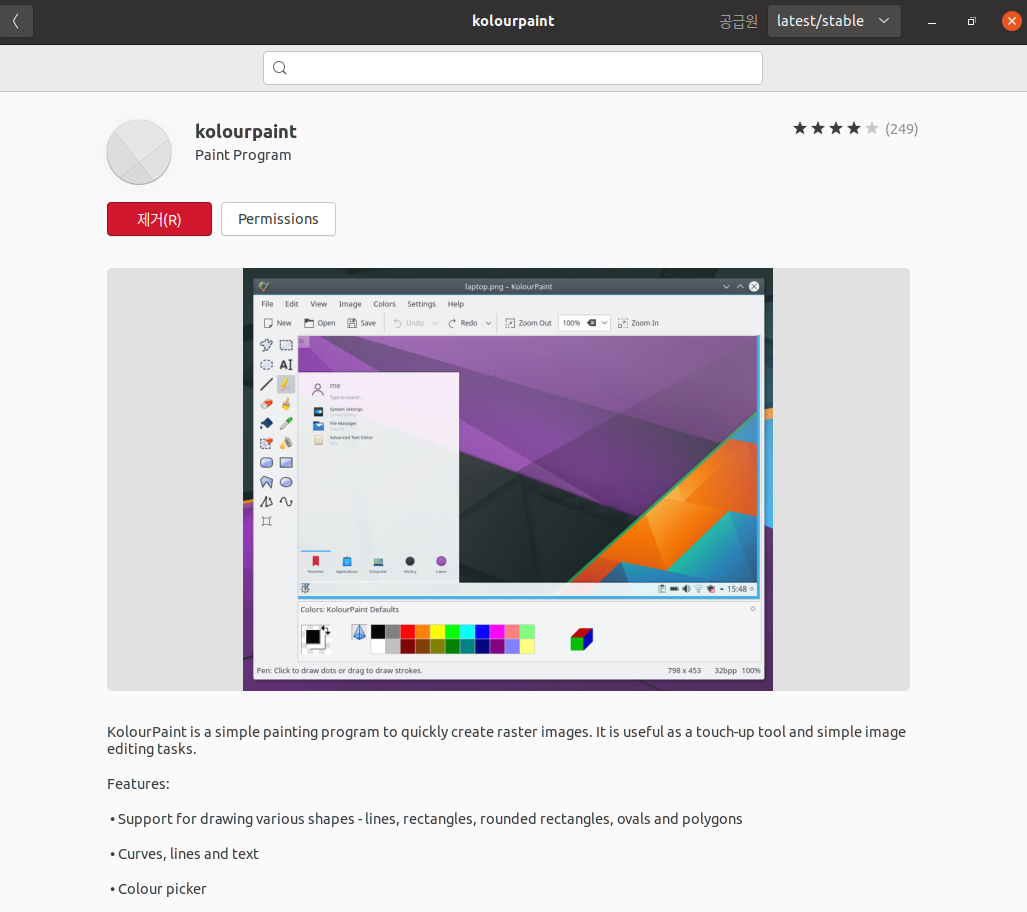
Task: Click the kolourpaint placeholder app icon
Action: coord(139,152)
